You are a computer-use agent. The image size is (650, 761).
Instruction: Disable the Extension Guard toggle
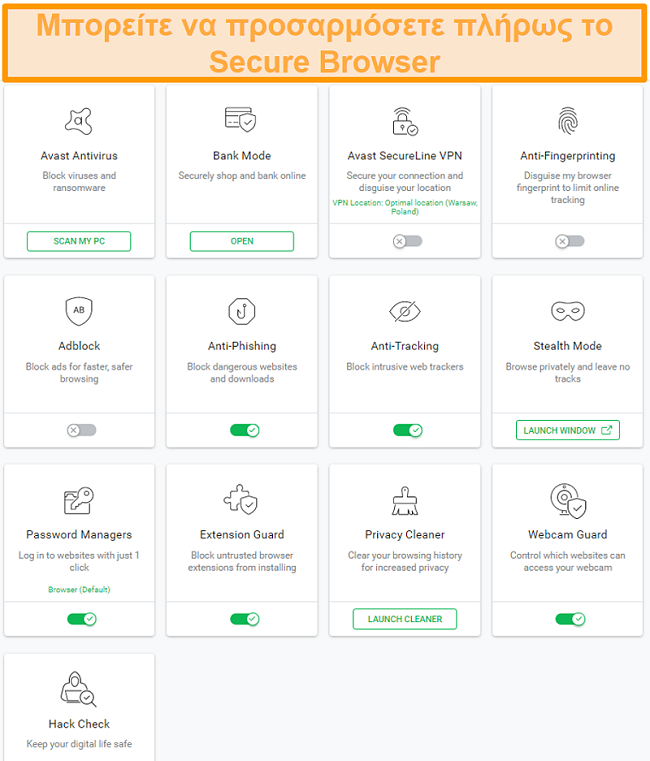[x=245, y=619]
